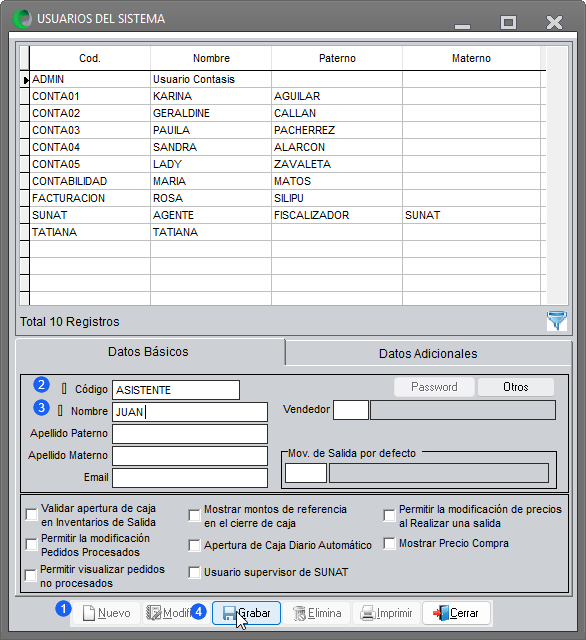This screenshot has height=640, width=586.
Task: Enable Usuario supervisor de SUNAT checkbox
Action: pyautogui.click(x=194, y=572)
